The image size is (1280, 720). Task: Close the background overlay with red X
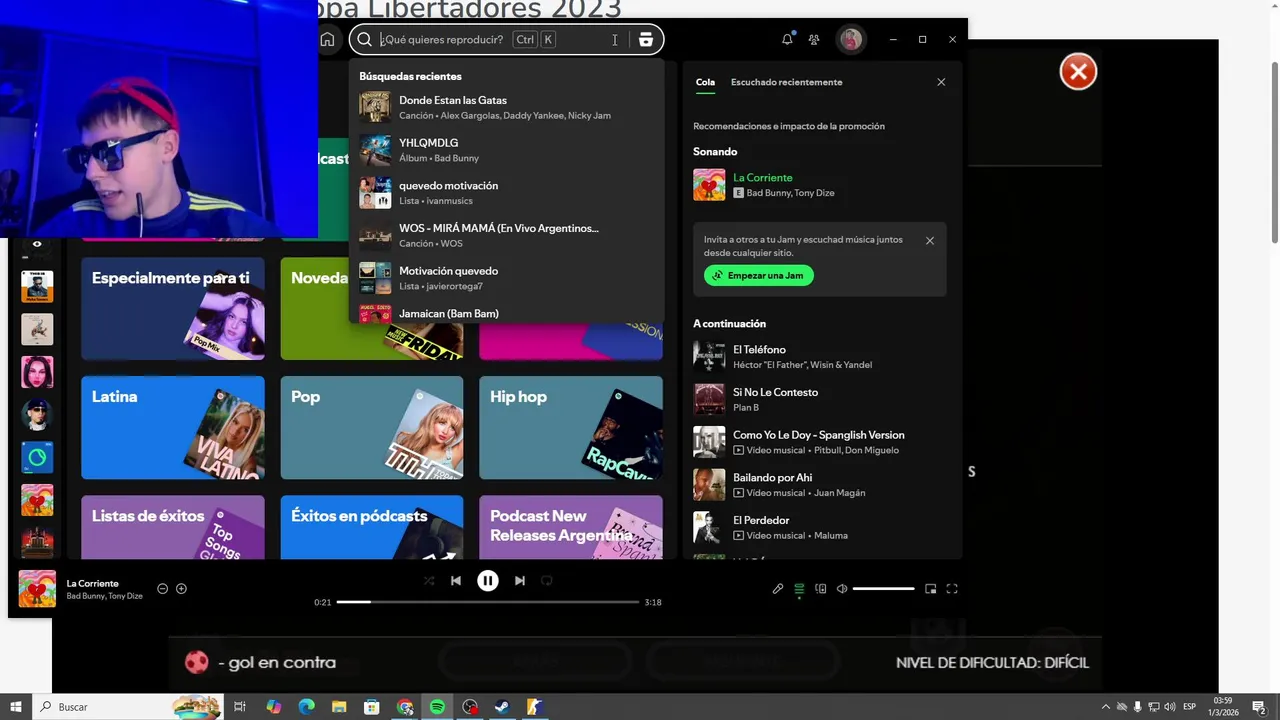[x=1078, y=71]
